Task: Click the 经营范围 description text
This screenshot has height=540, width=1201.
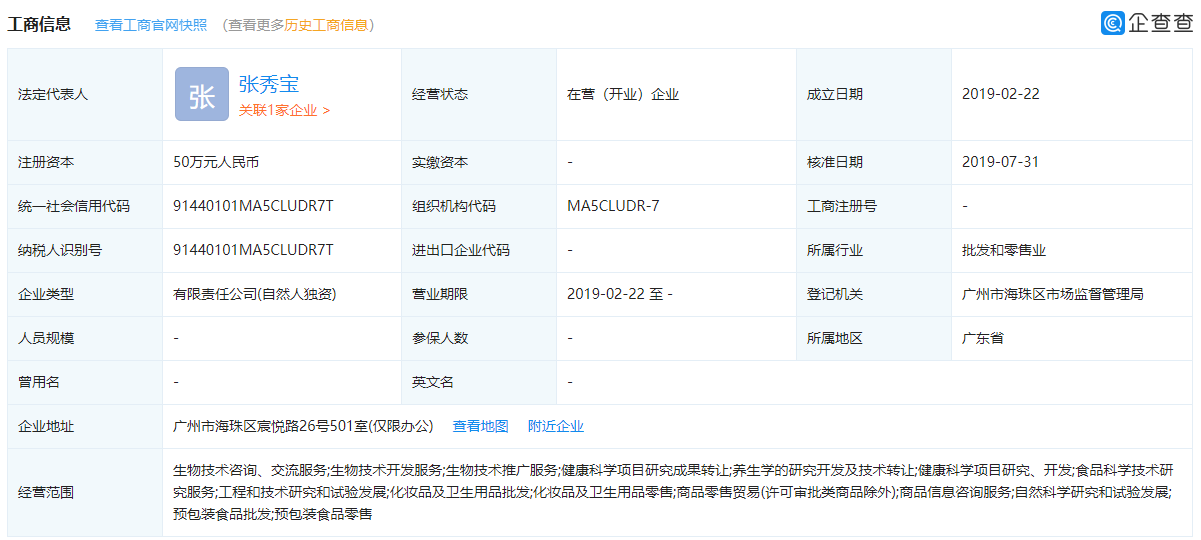Action: 672,491
